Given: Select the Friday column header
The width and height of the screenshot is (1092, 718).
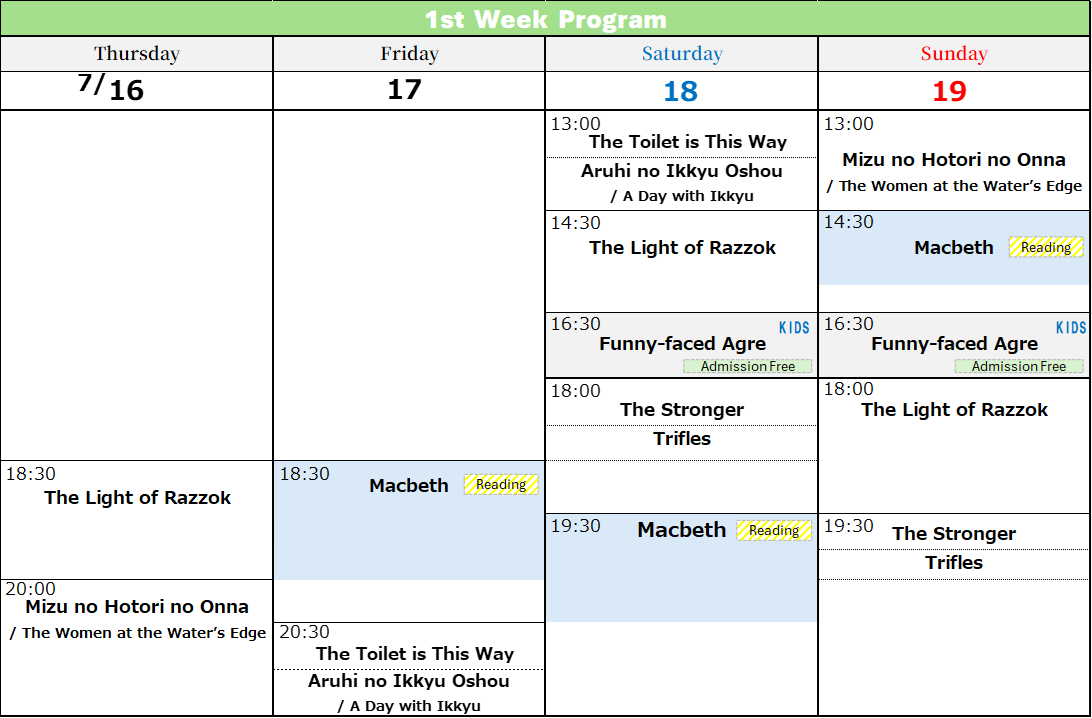Looking at the screenshot, I should [409, 54].
